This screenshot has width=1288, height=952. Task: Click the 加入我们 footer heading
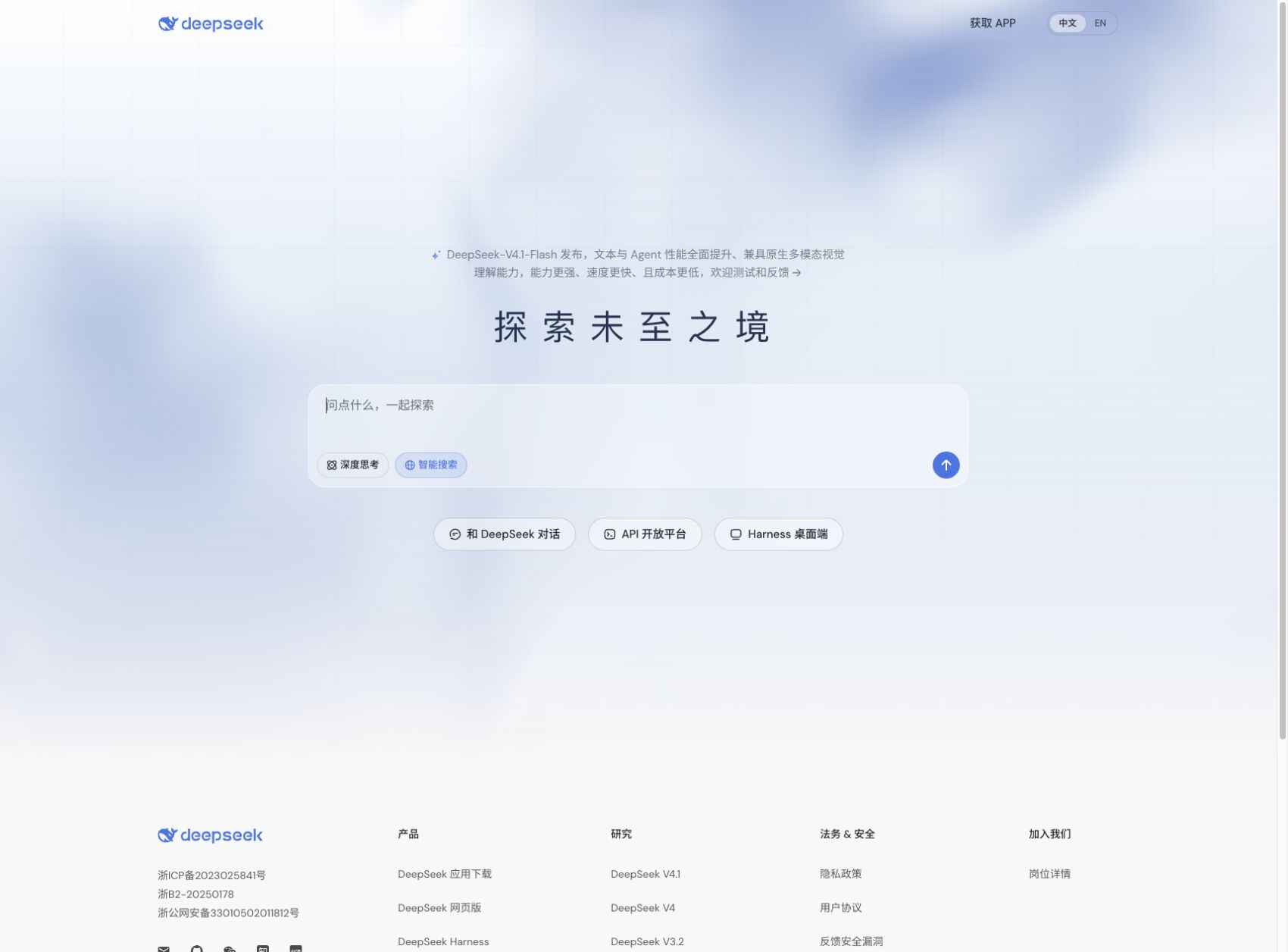coord(1049,834)
